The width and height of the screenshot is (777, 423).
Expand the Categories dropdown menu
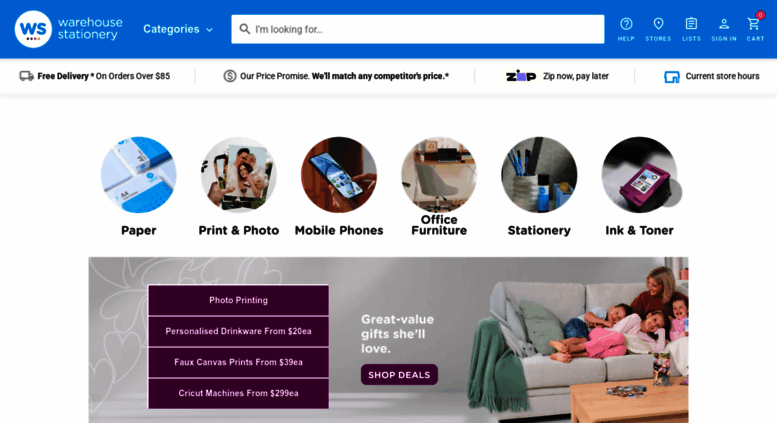pos(178,29)
